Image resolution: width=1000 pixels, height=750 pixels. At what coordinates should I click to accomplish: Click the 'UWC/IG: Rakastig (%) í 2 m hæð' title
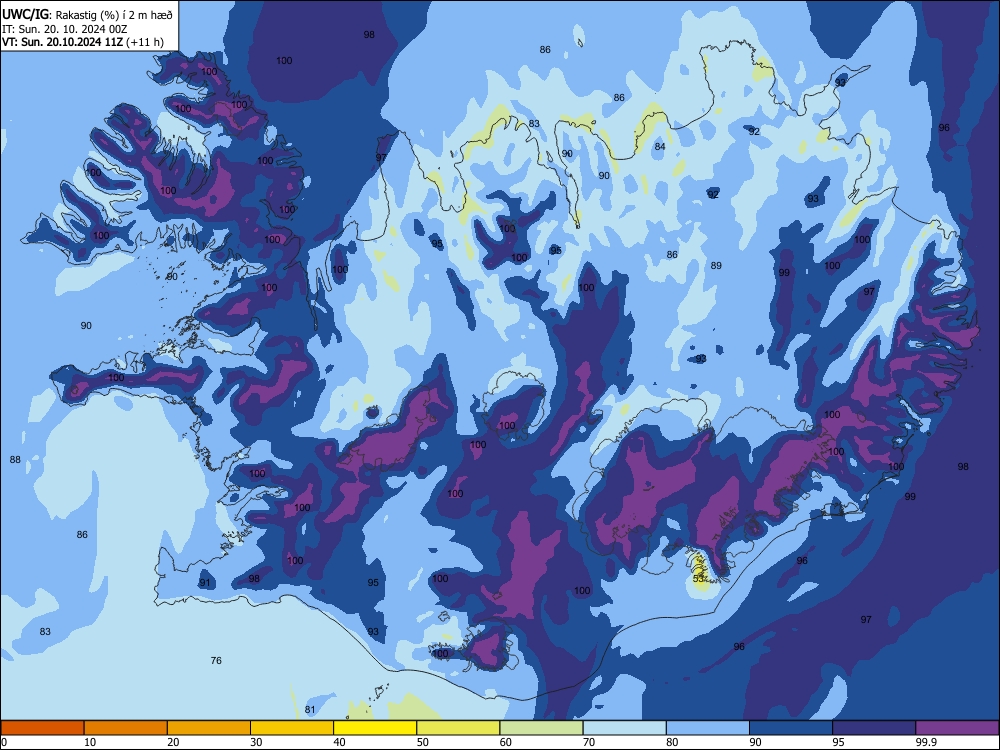pos(87,15)
